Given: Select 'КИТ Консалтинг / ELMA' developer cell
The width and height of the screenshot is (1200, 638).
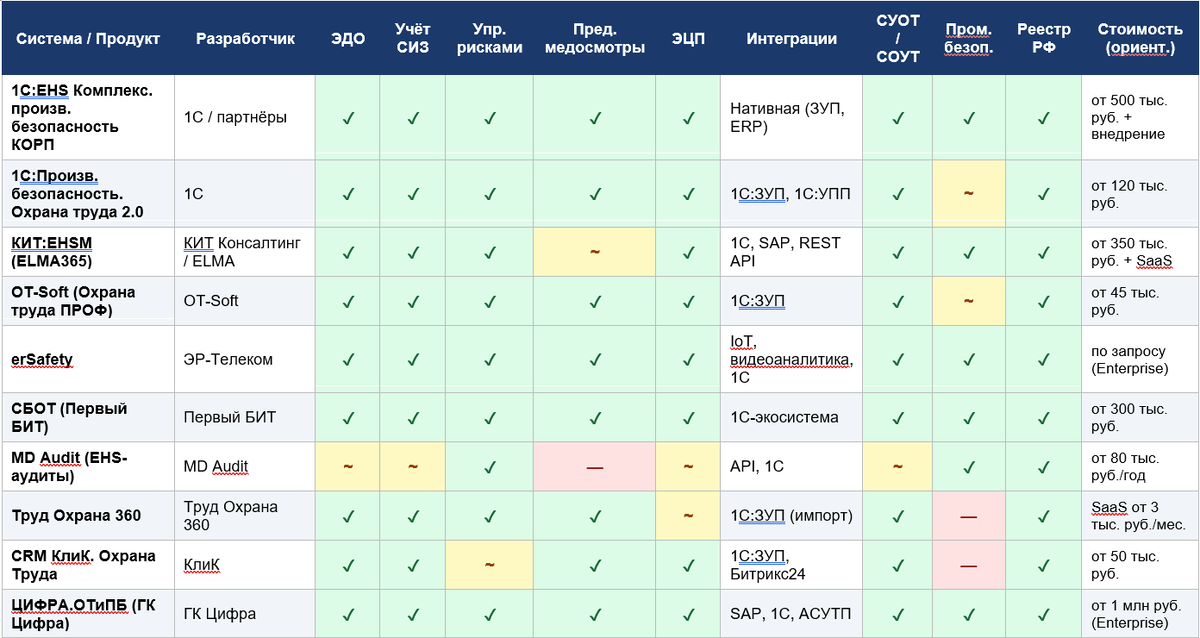Looking at the screenshot, I should point(245,252).
